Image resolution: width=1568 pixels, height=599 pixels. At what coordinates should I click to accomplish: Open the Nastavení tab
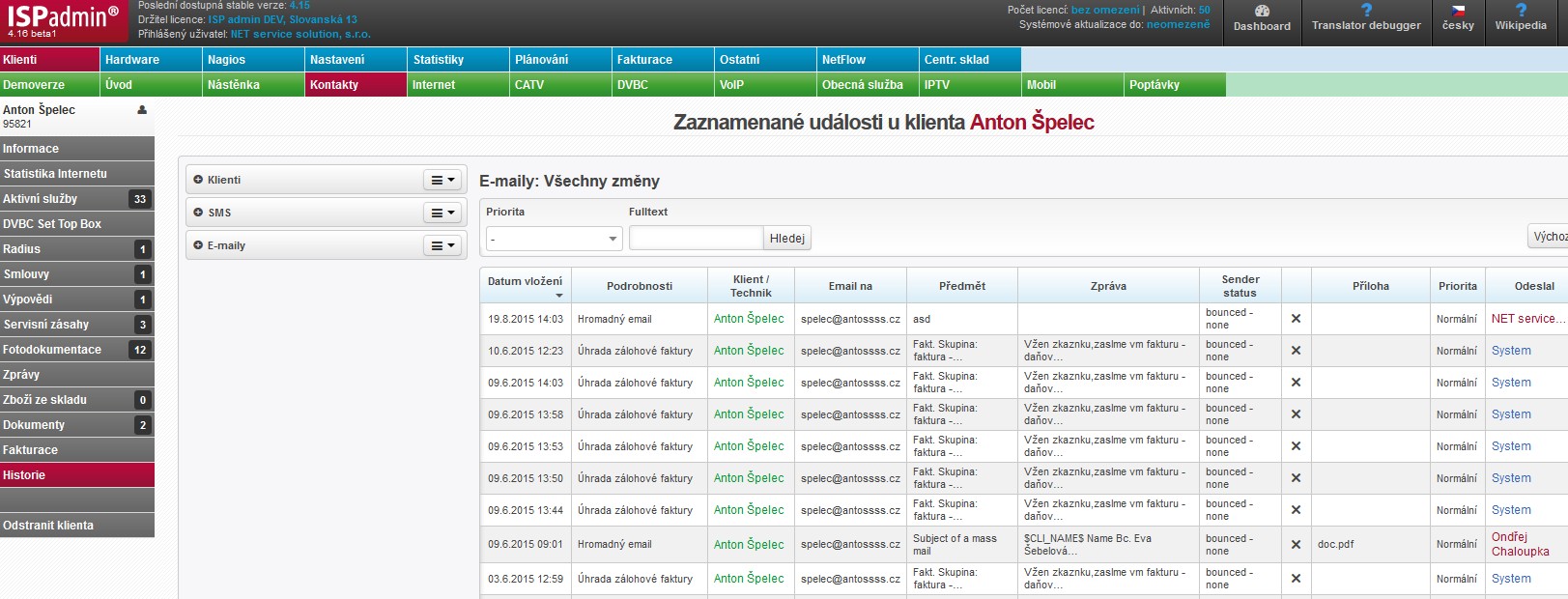tap(356, 60)
